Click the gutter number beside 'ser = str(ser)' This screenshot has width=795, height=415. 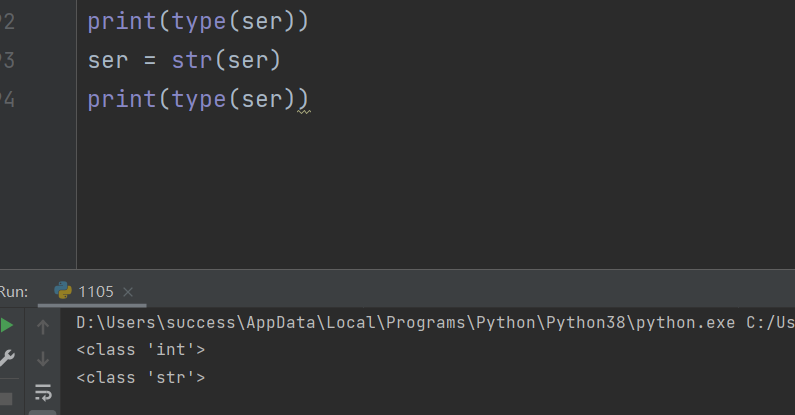pos(8,60)
